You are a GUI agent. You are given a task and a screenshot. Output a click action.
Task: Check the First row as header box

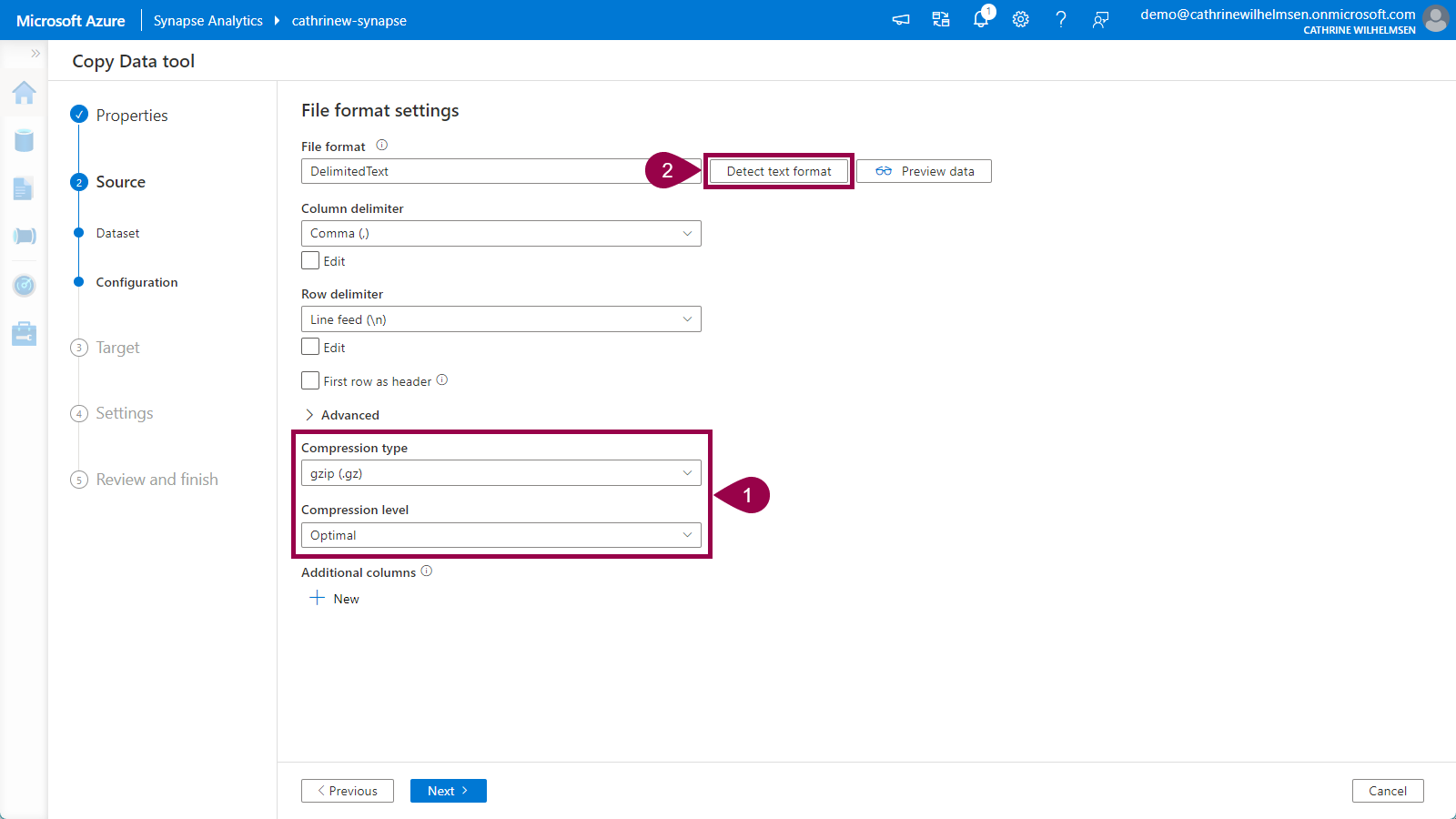310,381
